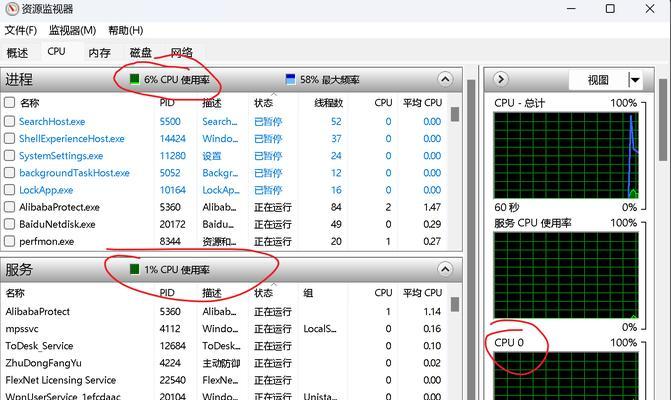This screenshot has height=400, width=671.
Task: Select the ToDesk_Service service row
Action: 226,346
